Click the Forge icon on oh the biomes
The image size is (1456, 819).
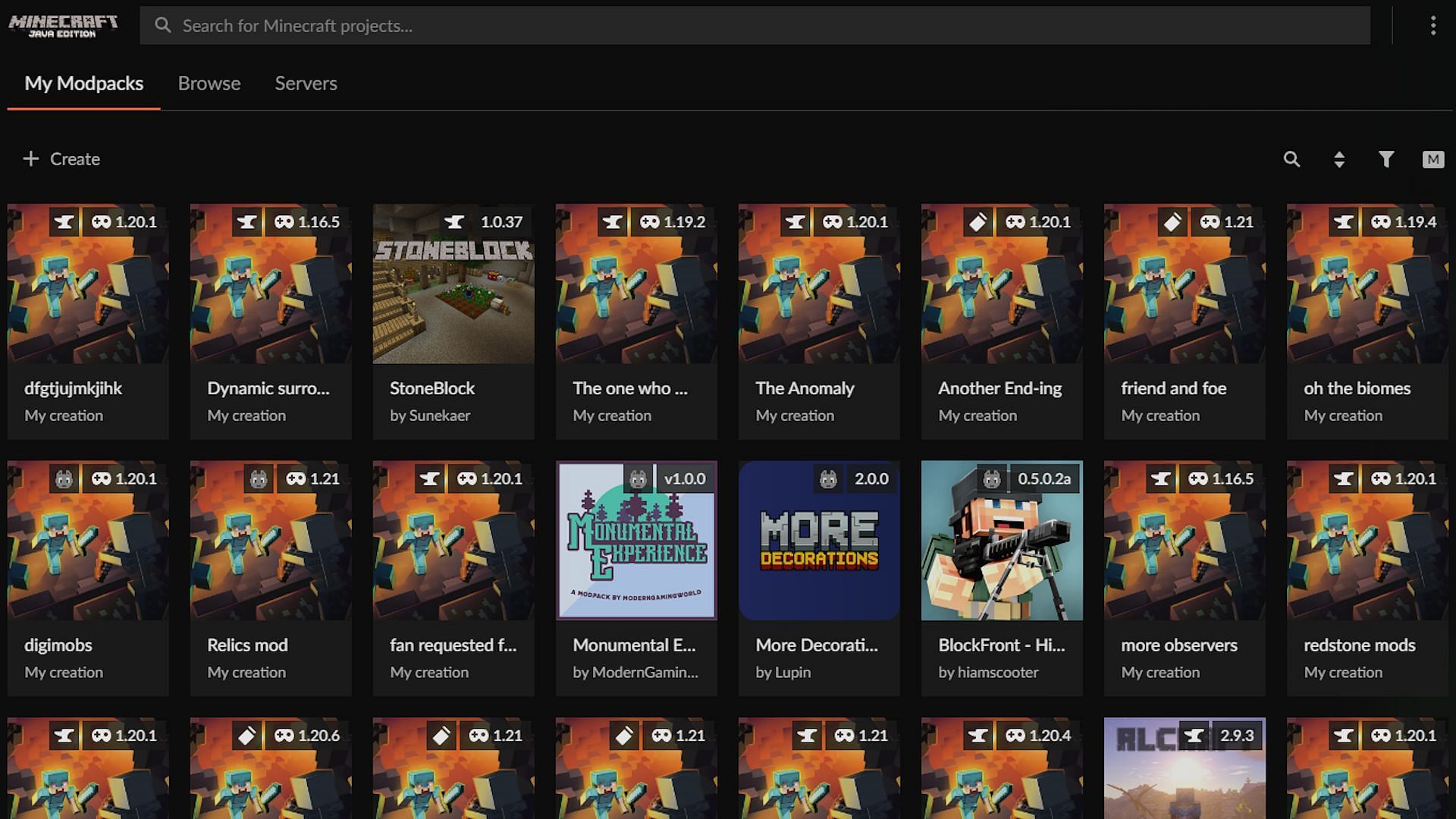coord(1344,222)
